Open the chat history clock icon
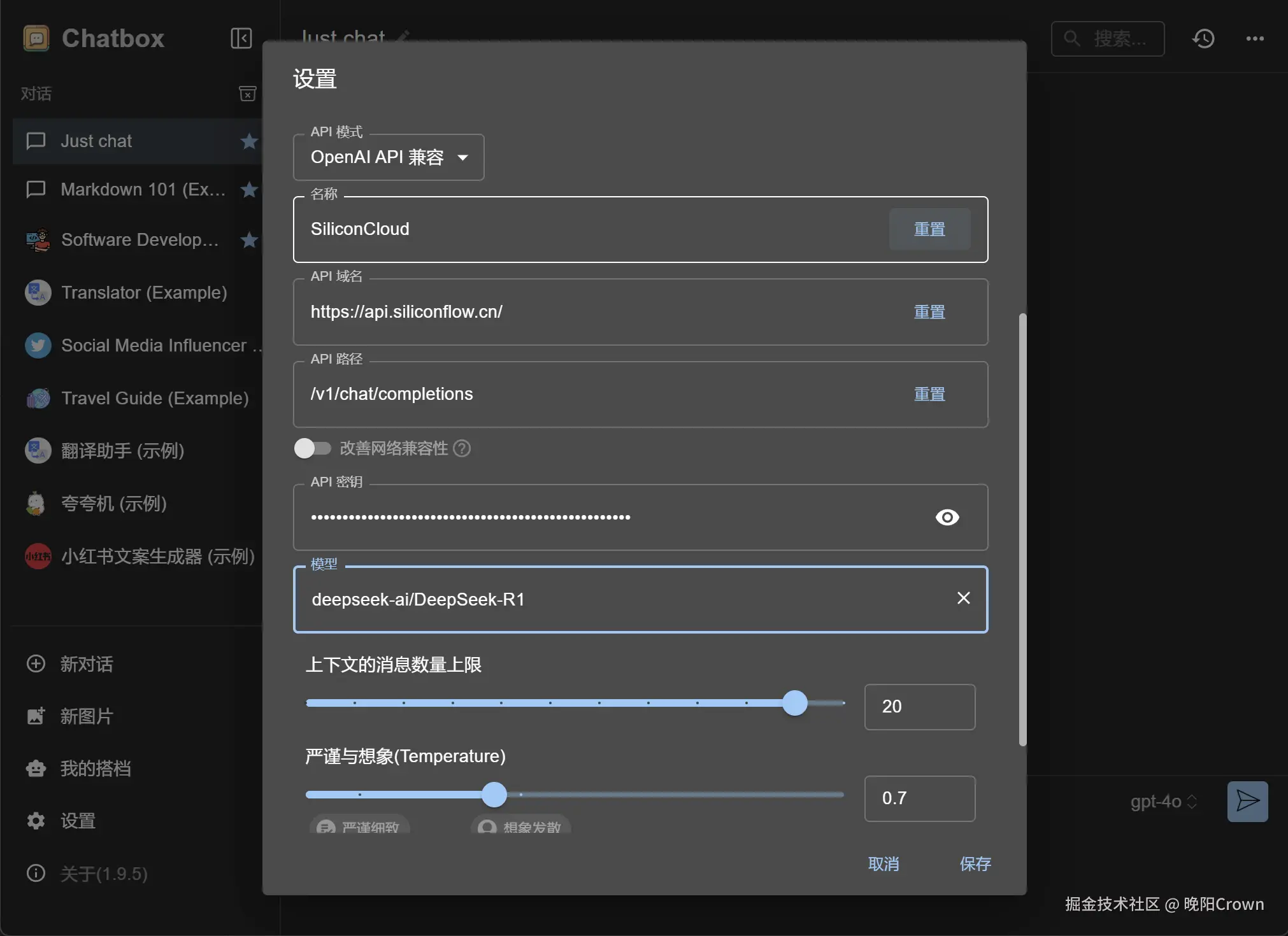This screenshot has height=936, width=1288. tap(1203, 39)
